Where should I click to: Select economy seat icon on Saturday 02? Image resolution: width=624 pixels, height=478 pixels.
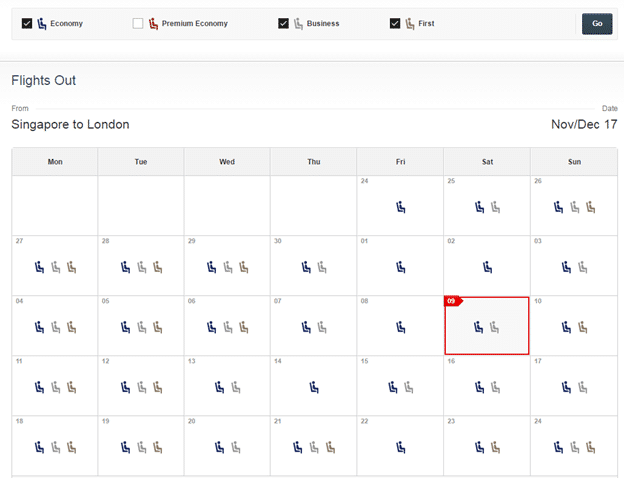click(x=488, y=267)
